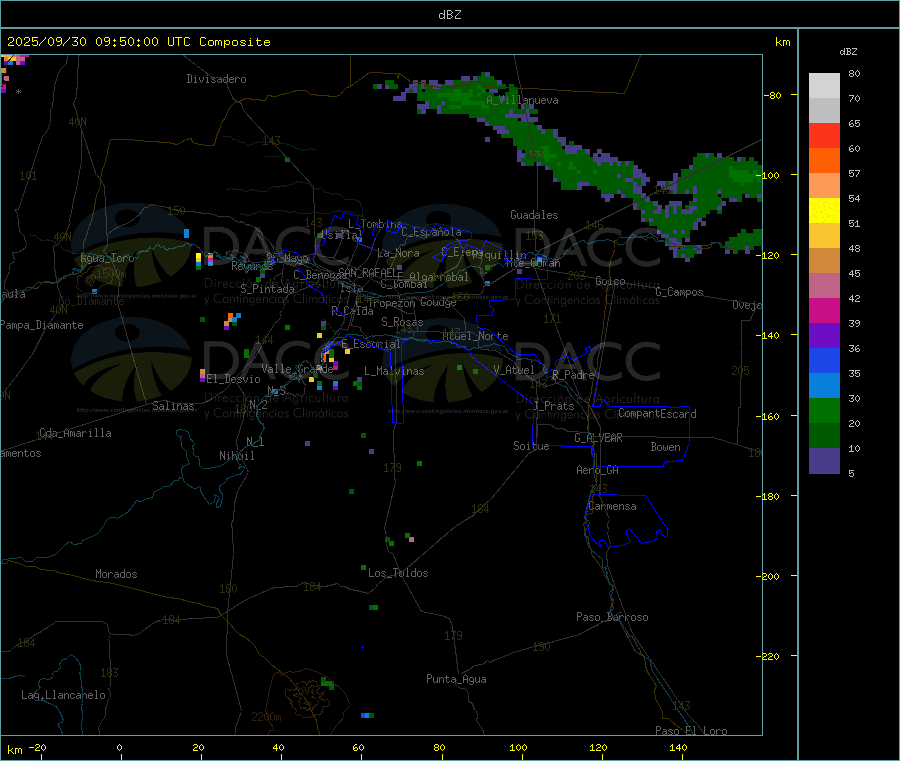The height and width of the screenshot is (761, 900).
Task: Select the A_Villanueva location label
Action: point(522,100)
